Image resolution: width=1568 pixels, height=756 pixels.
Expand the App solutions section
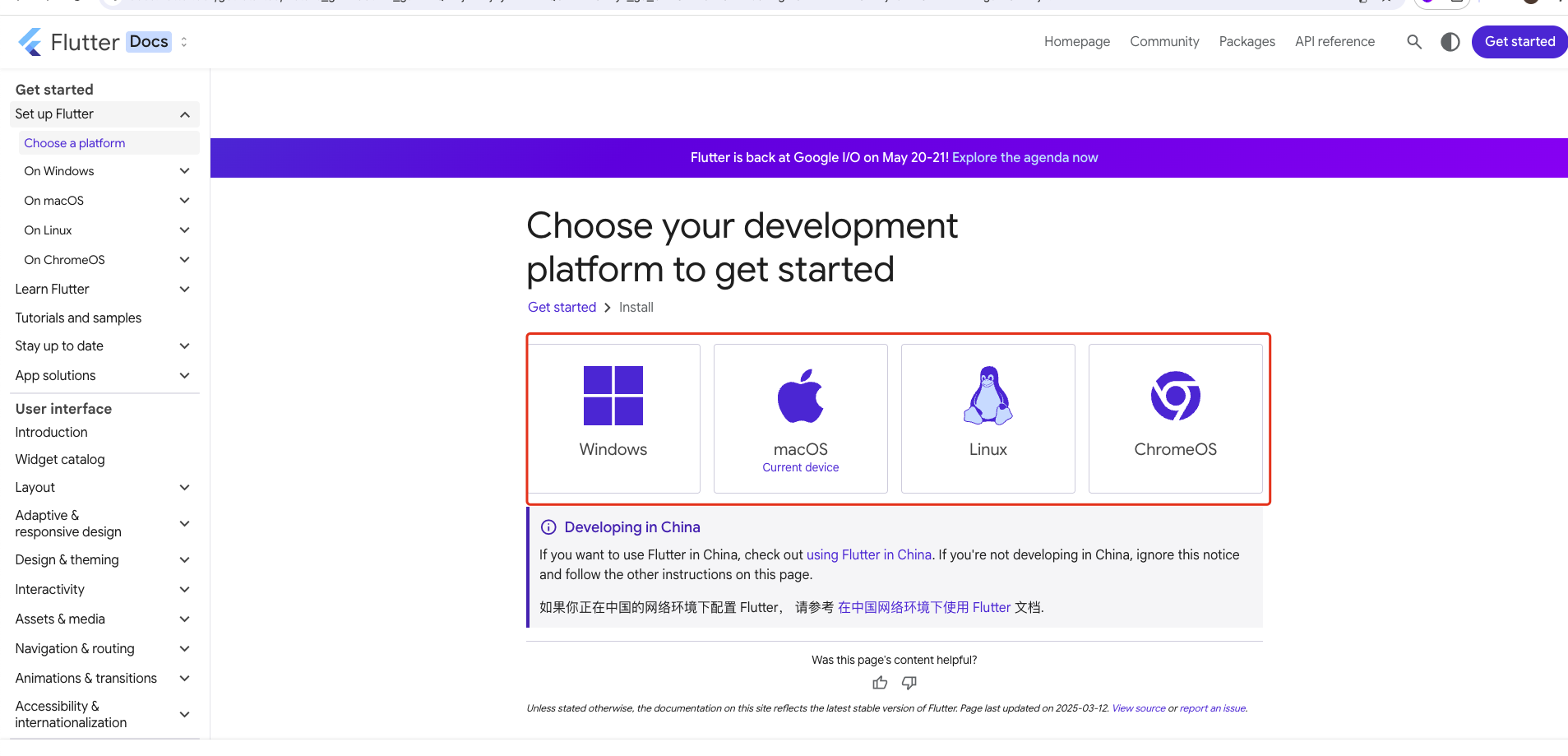point(185,376)
